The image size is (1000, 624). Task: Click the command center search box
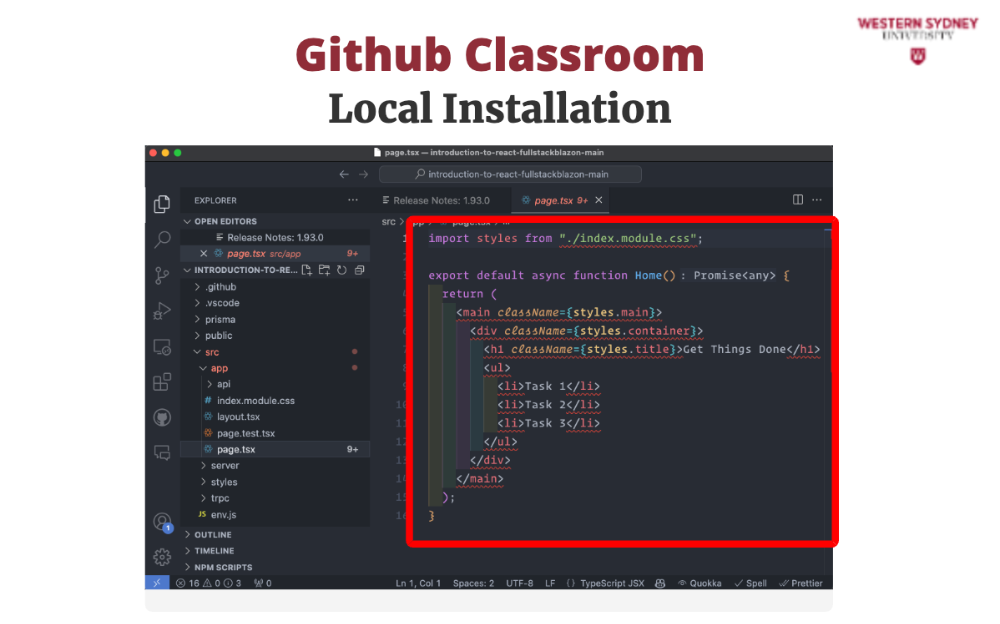510,174
